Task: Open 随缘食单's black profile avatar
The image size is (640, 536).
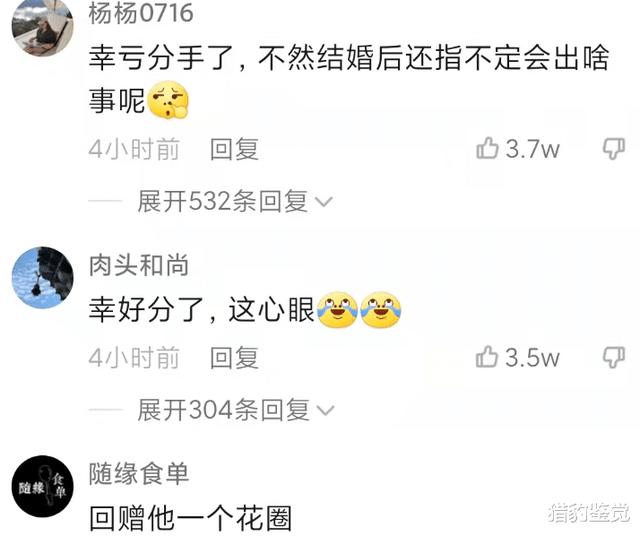Action: pyautogui.click(x=42, y=487)
